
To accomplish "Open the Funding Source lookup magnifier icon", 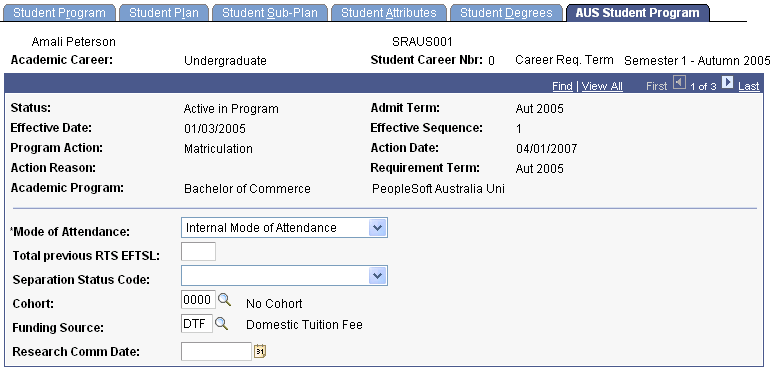I will coord(222,324).
